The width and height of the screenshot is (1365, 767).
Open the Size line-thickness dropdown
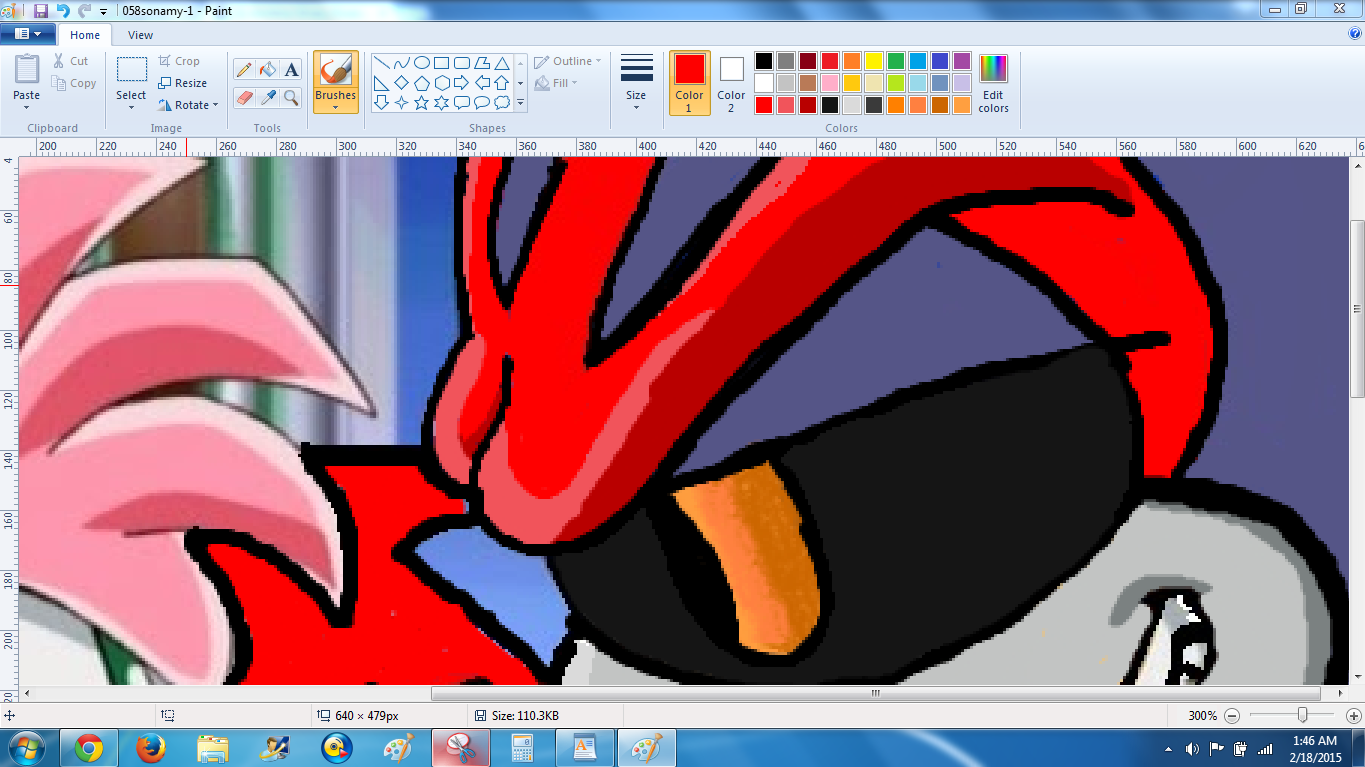[636, 82]
